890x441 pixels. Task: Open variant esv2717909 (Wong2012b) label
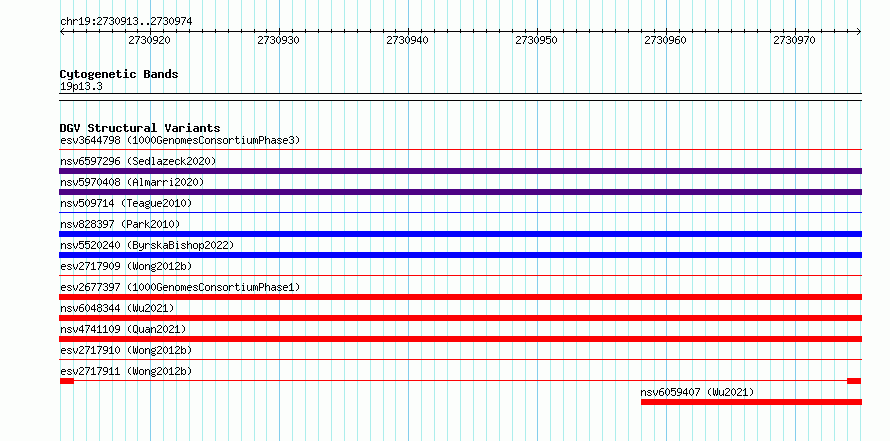point(126,266)
